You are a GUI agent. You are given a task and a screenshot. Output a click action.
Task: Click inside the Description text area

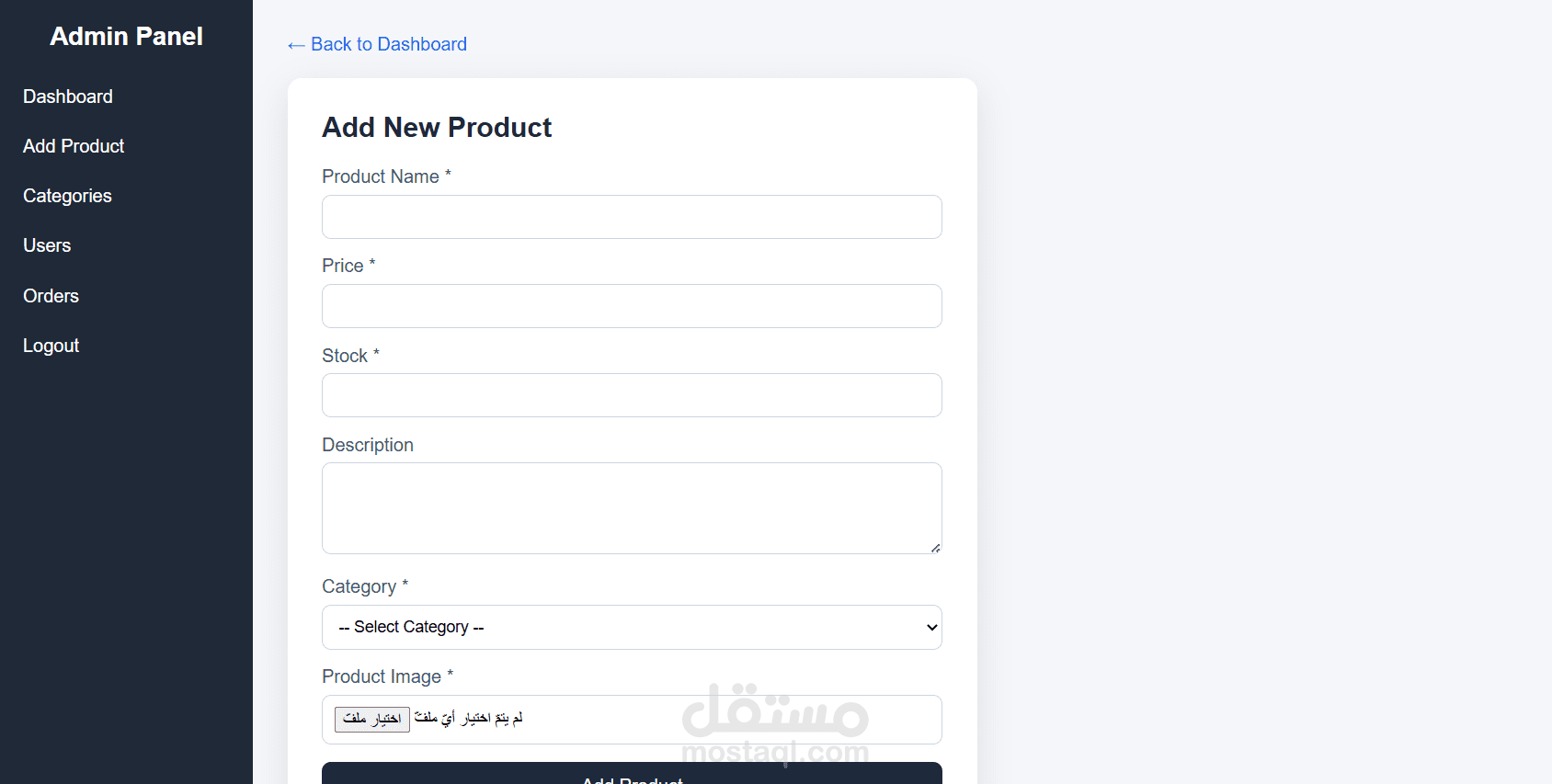coord(632,508)
